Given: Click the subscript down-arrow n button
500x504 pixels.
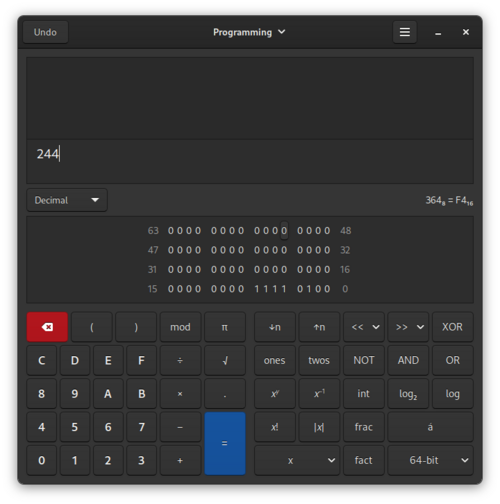Looking at the screenshot, I should click(x=275, y=327).
